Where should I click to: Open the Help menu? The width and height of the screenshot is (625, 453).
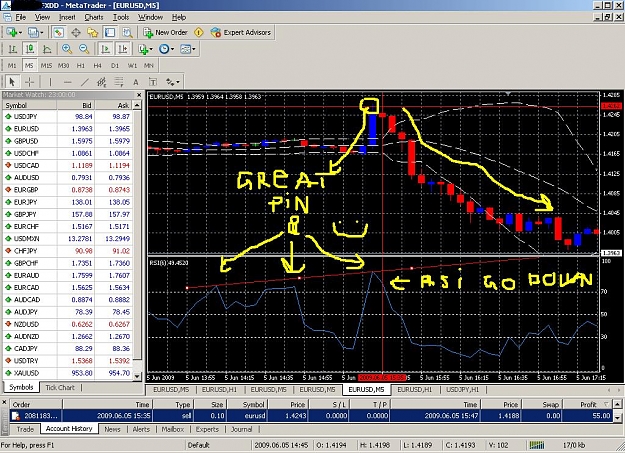179,17
